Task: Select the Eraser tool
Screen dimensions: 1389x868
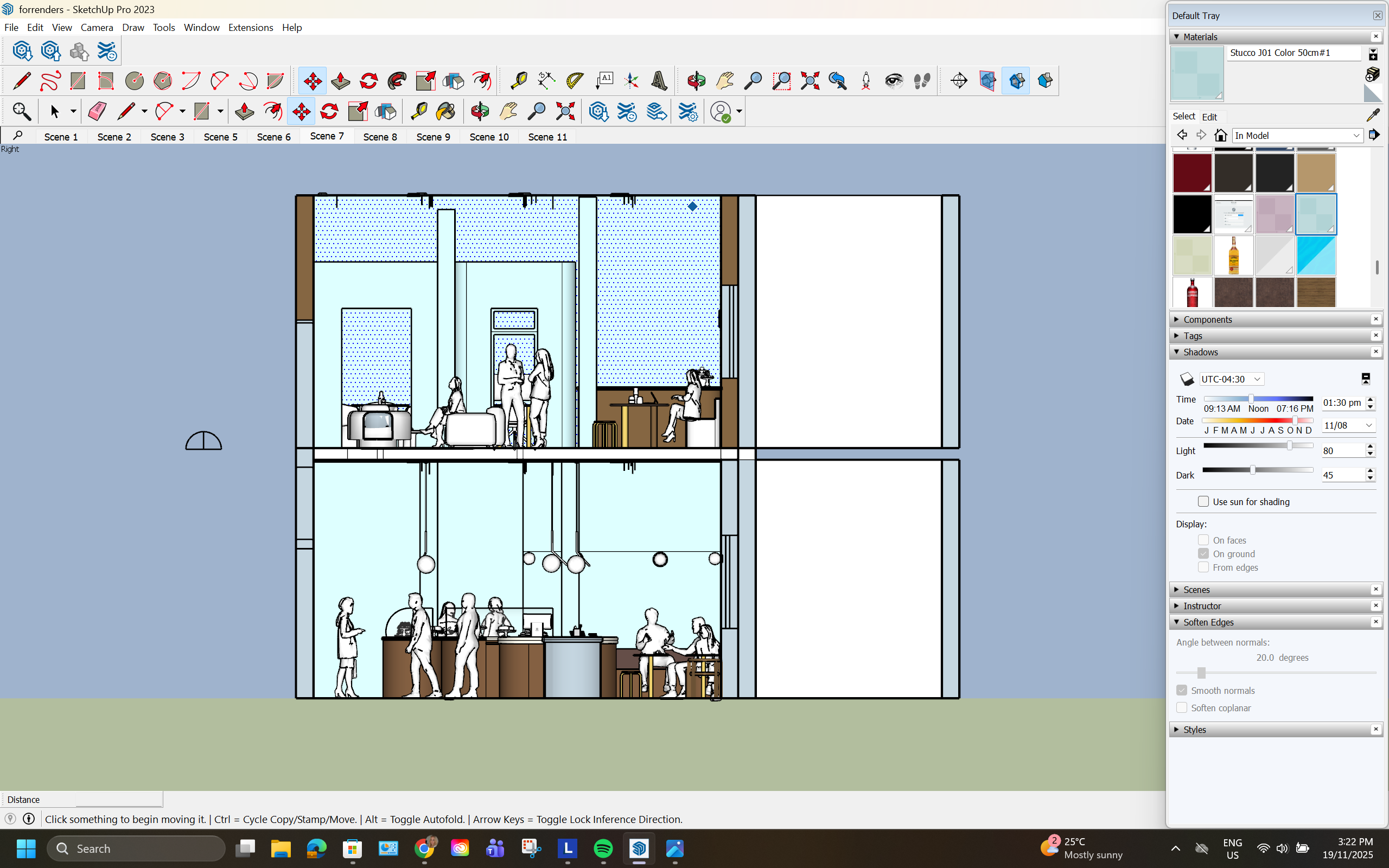Action: pyautogui.click(x=97, y=111)
